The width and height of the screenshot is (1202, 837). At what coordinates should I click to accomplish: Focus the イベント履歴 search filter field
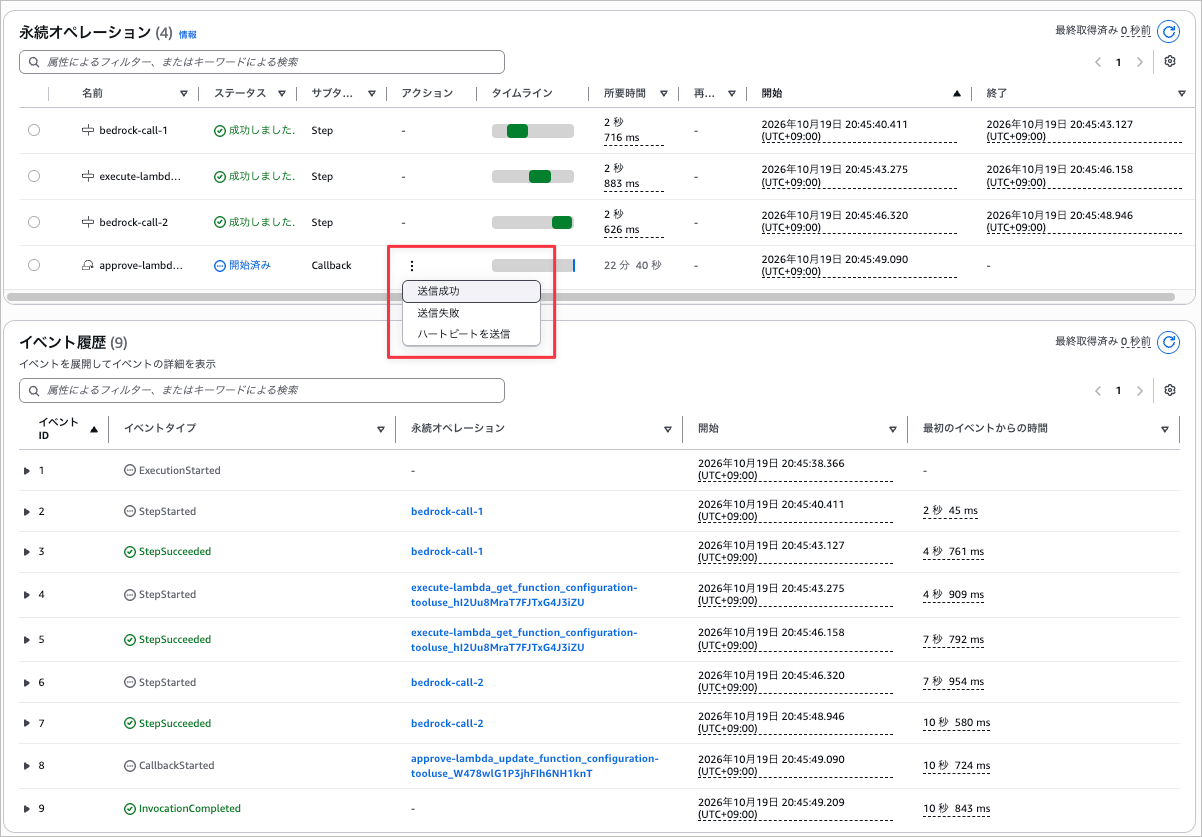click(262, 390)
